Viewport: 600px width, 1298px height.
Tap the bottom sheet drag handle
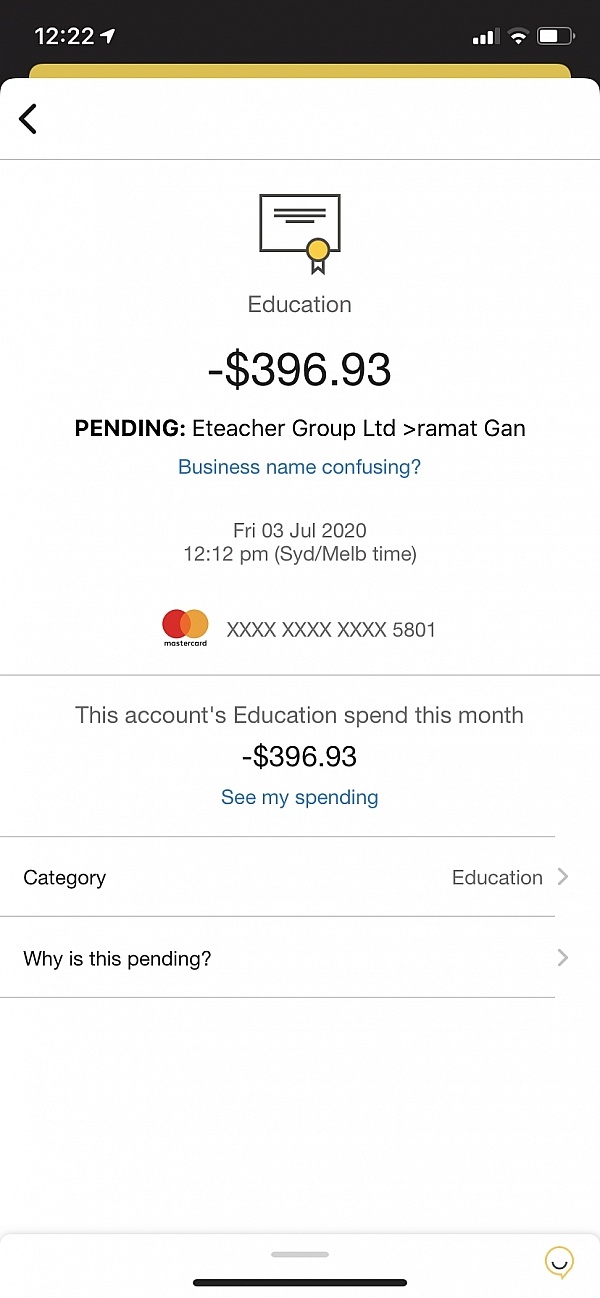[x=300, y=1254]
